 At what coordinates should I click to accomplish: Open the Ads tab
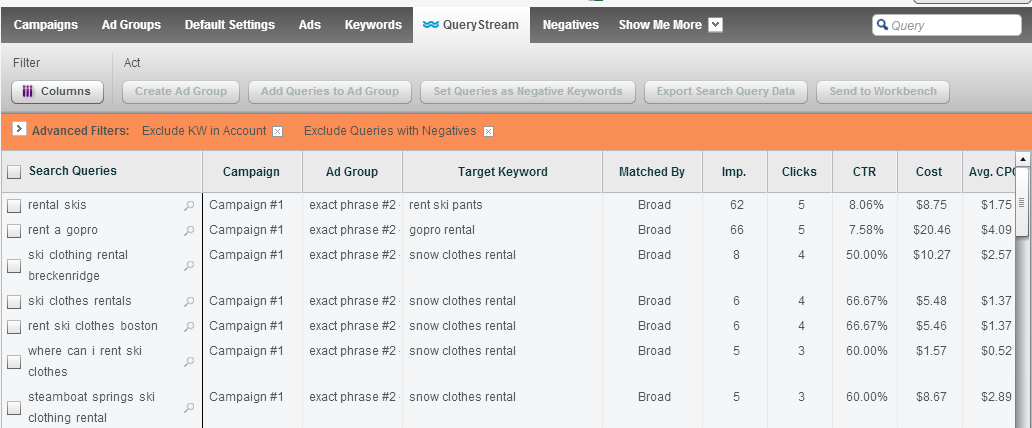[309, 25]
